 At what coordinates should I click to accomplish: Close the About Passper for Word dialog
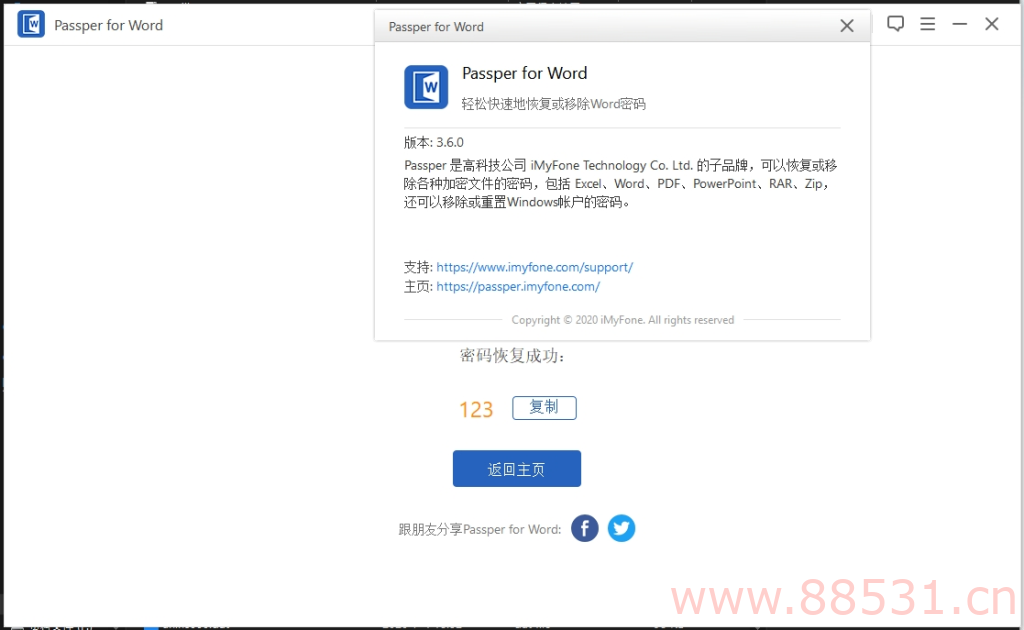(x=846, y=26)
